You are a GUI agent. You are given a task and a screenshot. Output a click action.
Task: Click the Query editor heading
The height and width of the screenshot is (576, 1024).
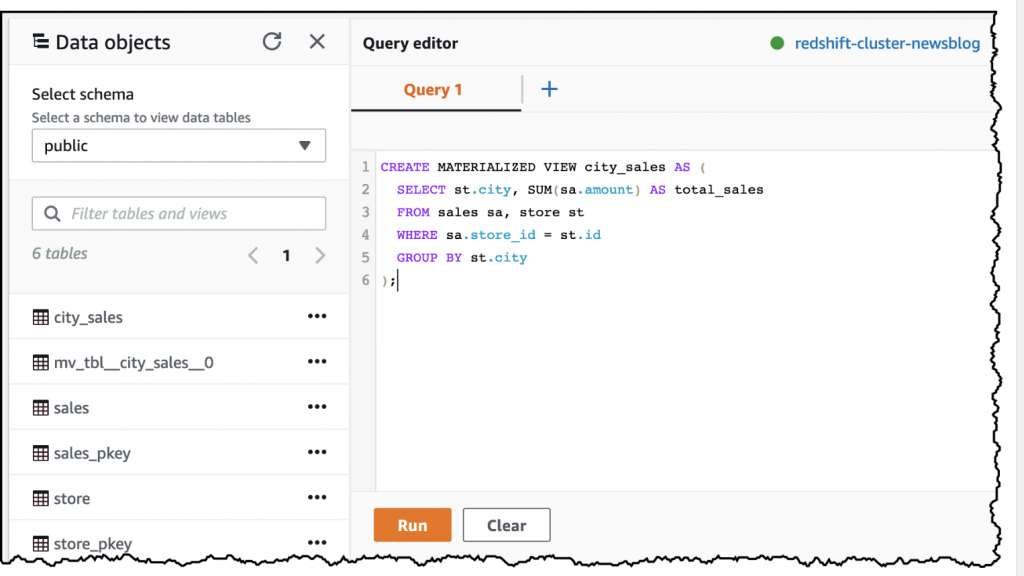point(410,43)
